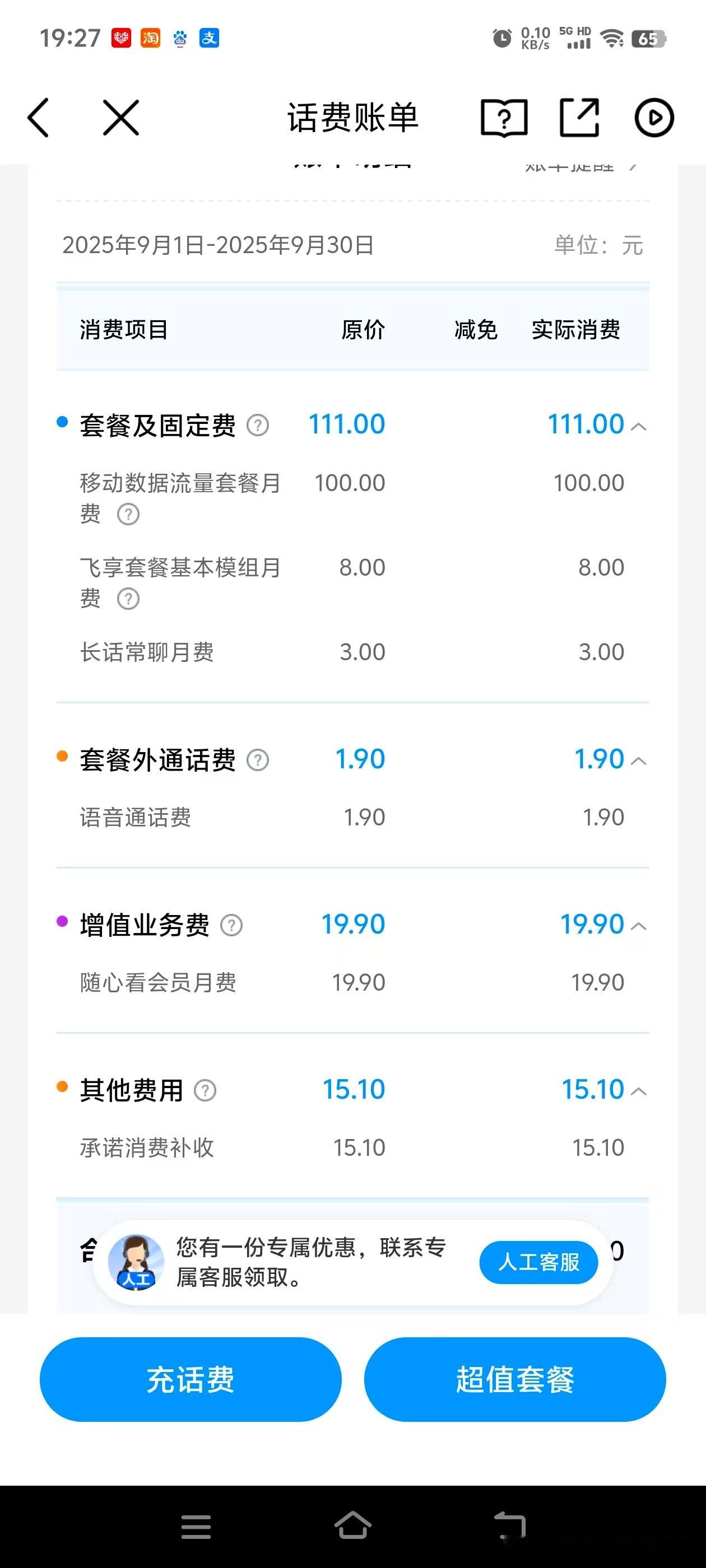
Task: Show help for 移动数据流量套餐月费
Action: (128, 514)
